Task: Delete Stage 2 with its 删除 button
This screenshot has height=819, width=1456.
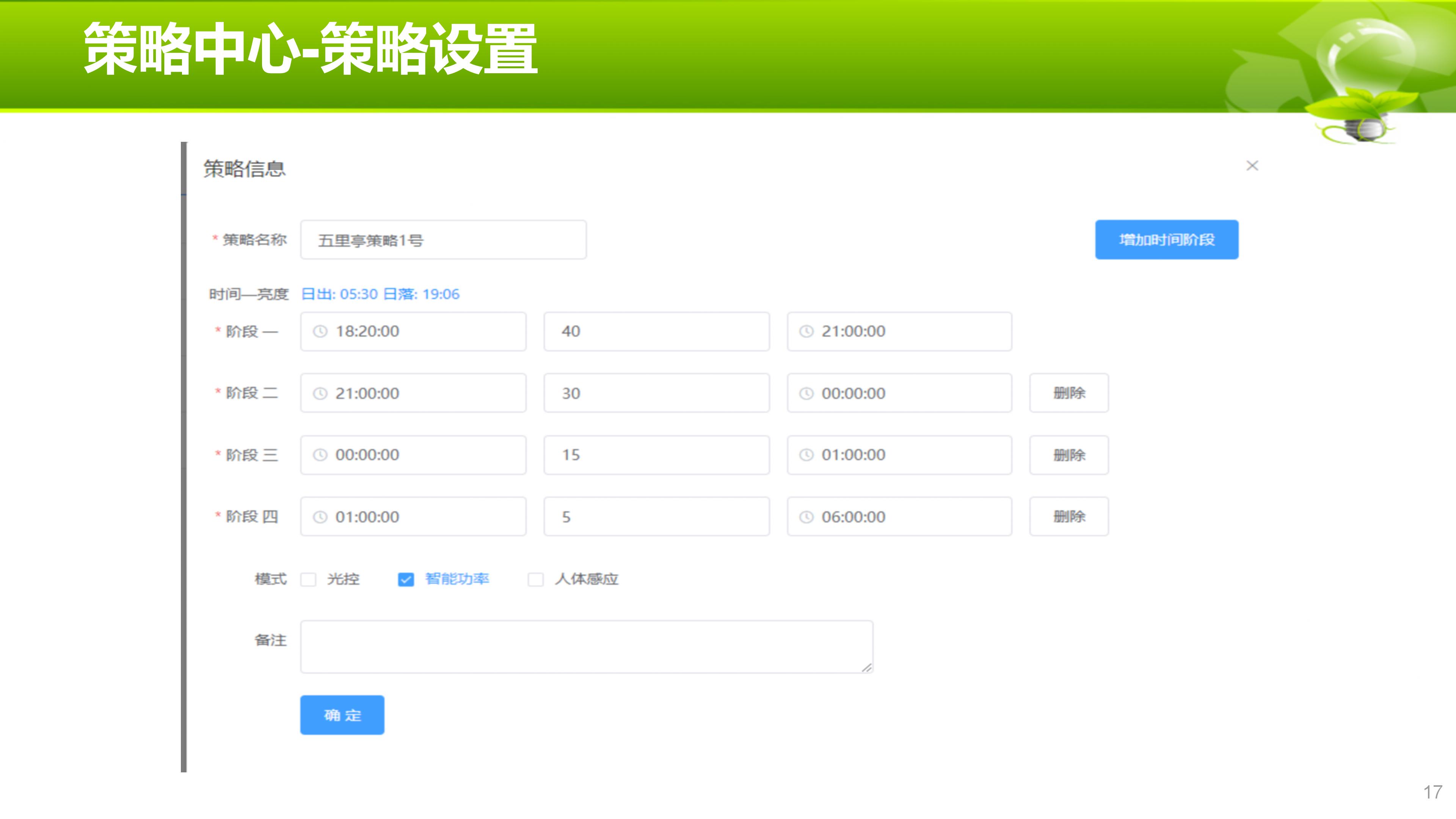Action: (1068, 393)
